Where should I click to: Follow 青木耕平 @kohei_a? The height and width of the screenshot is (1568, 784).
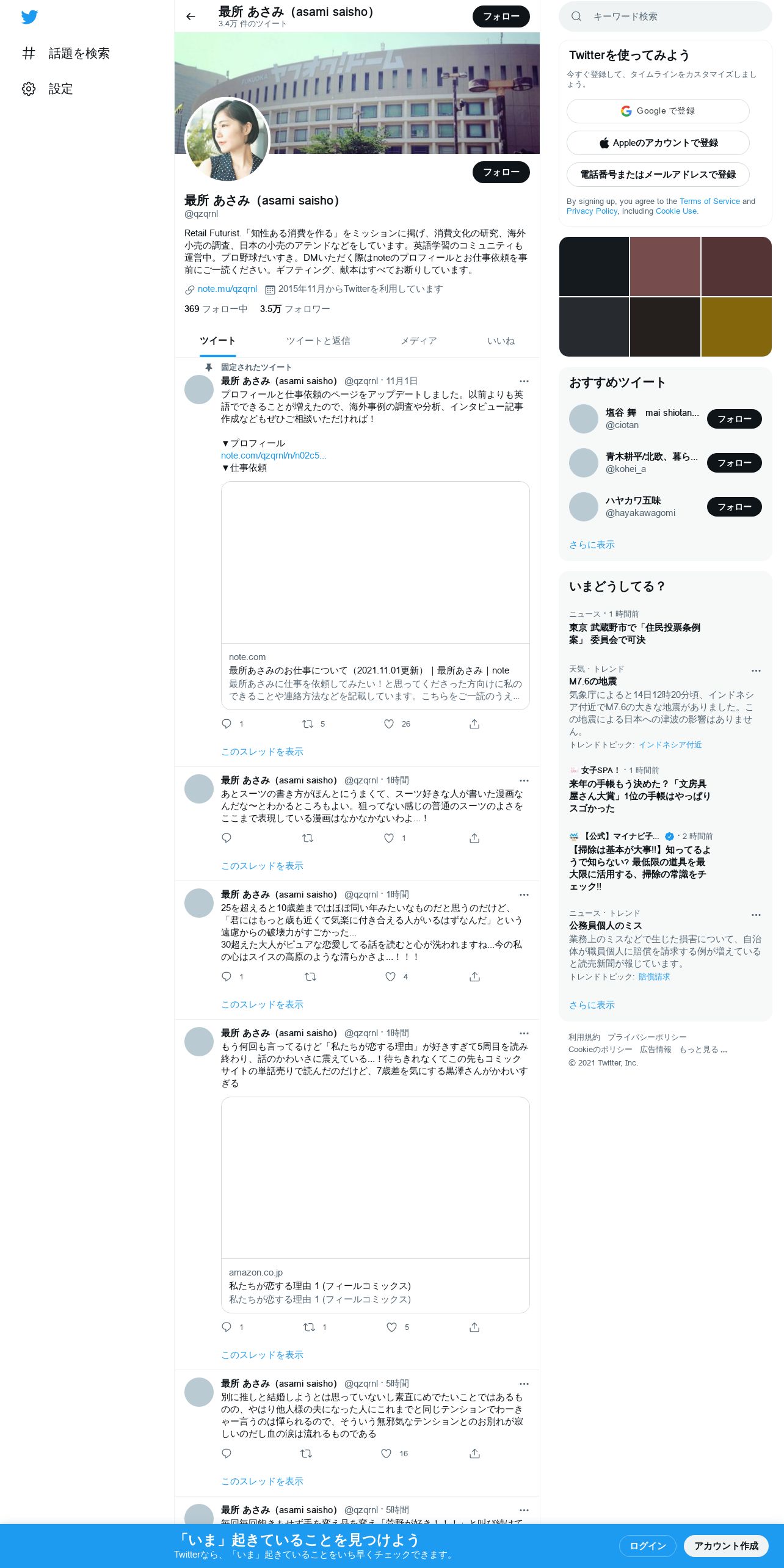tap(735, 463)
